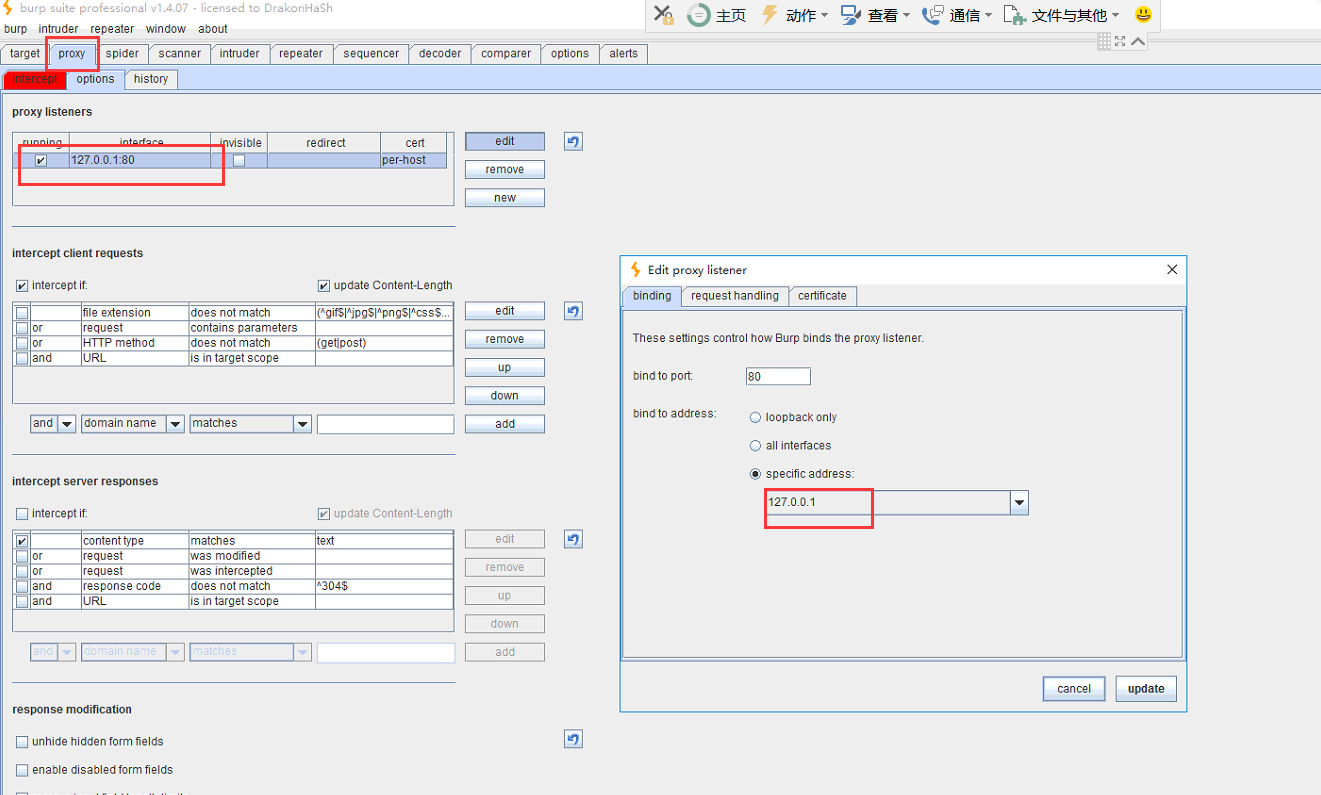Open the and/or operator dropdown for client rules
Viewport: 1321px width, 795px height.
(67, 424)
